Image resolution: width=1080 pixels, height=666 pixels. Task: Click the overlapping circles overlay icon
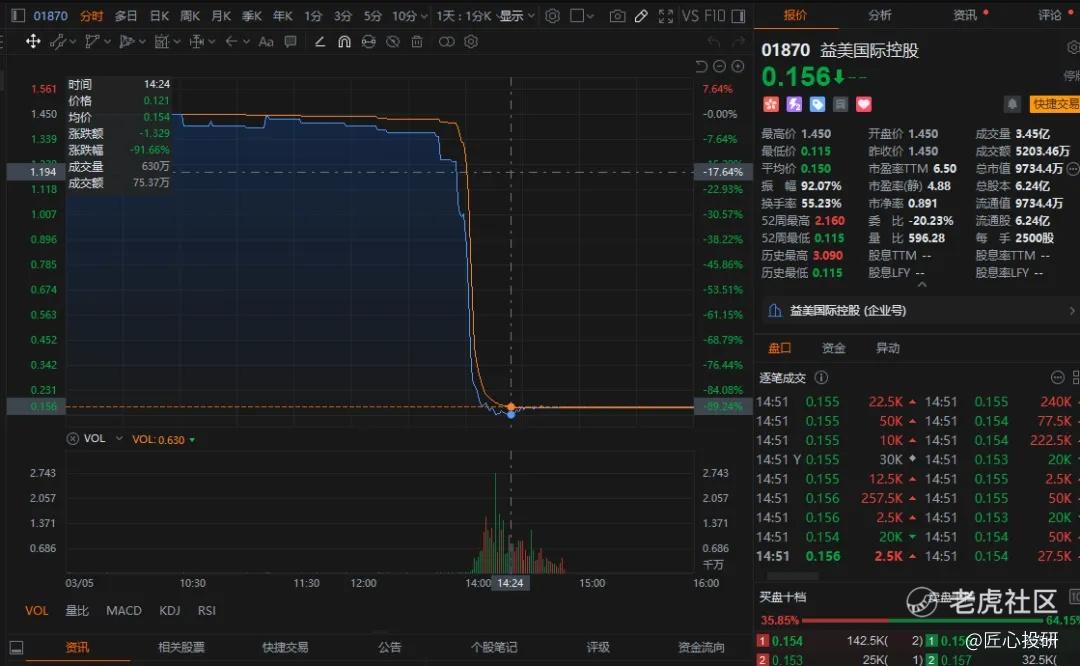point(446,41)
